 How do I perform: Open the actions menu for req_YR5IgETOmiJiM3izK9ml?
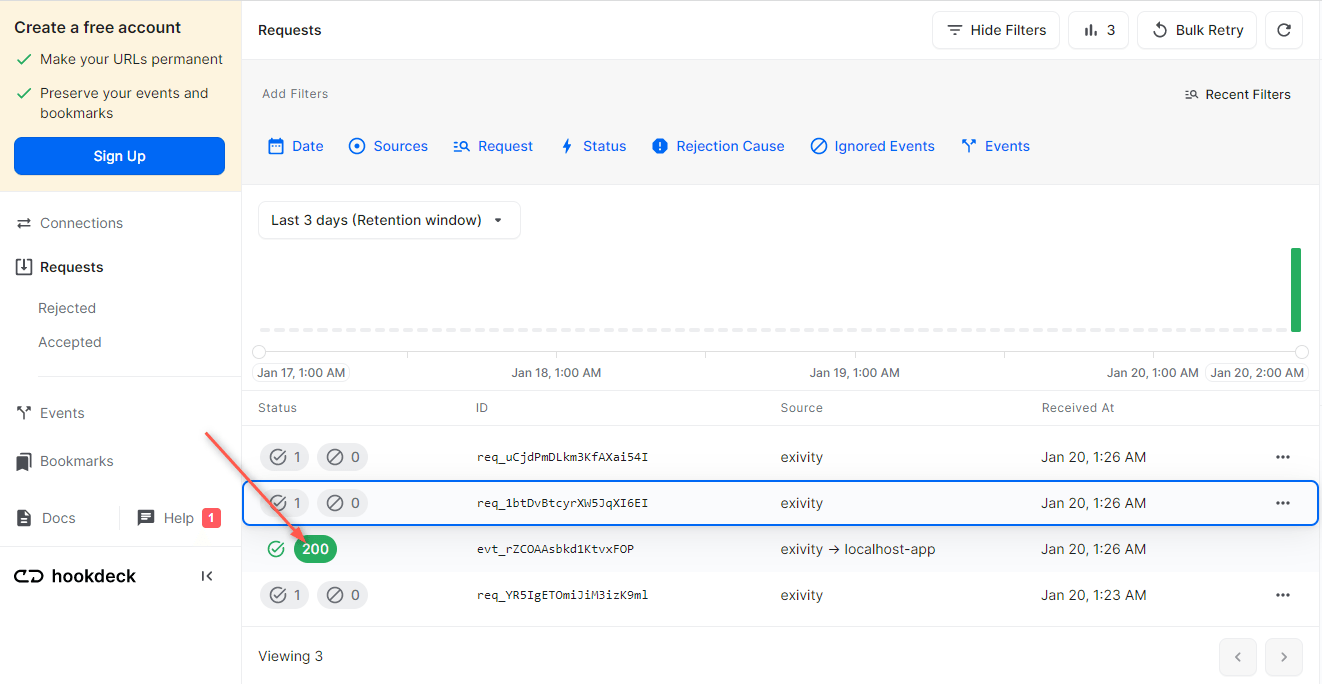click(1283, 594)
